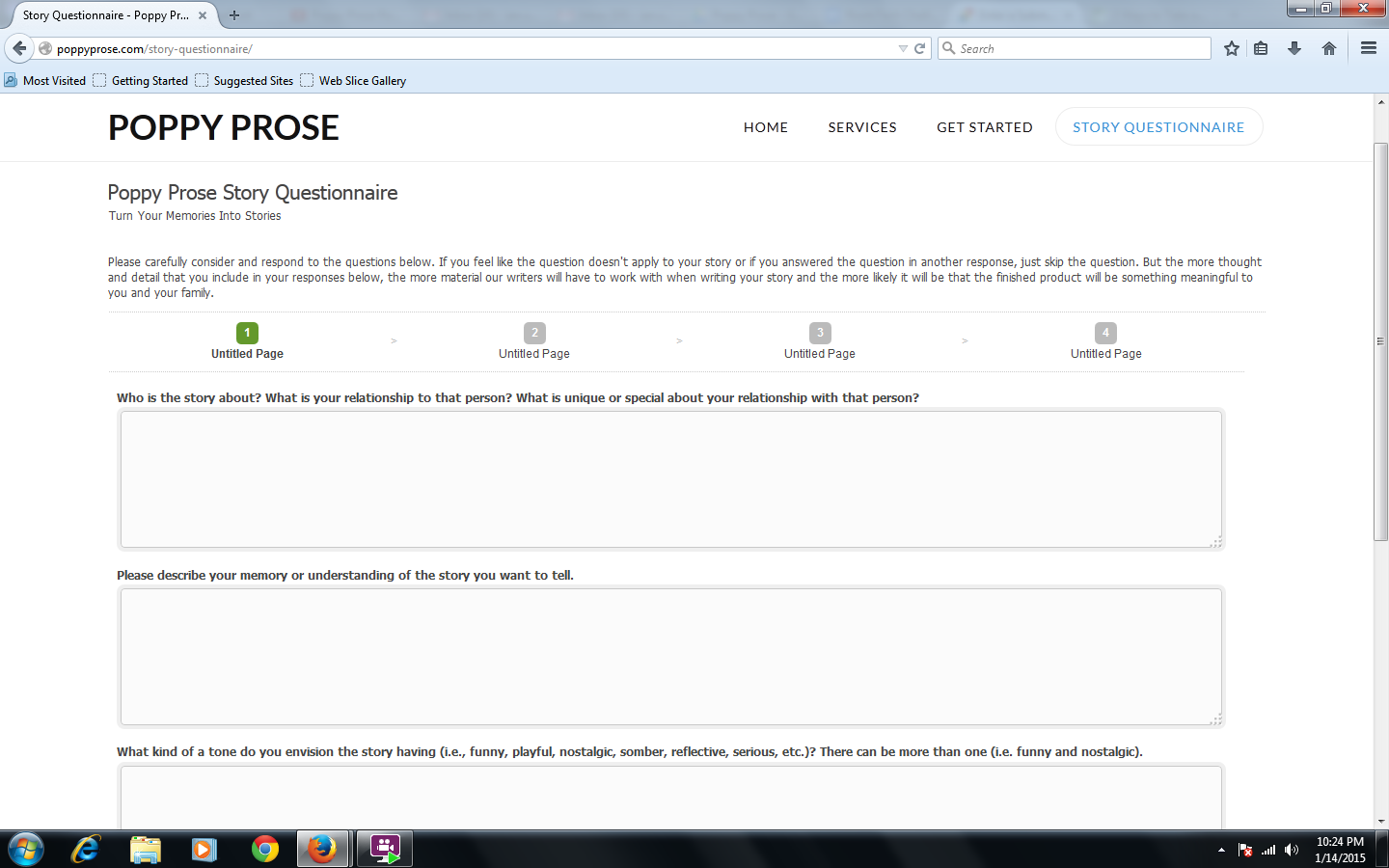Show bookmarks list icon in toolbar

pyautogui.click(x=1261, y=48)
